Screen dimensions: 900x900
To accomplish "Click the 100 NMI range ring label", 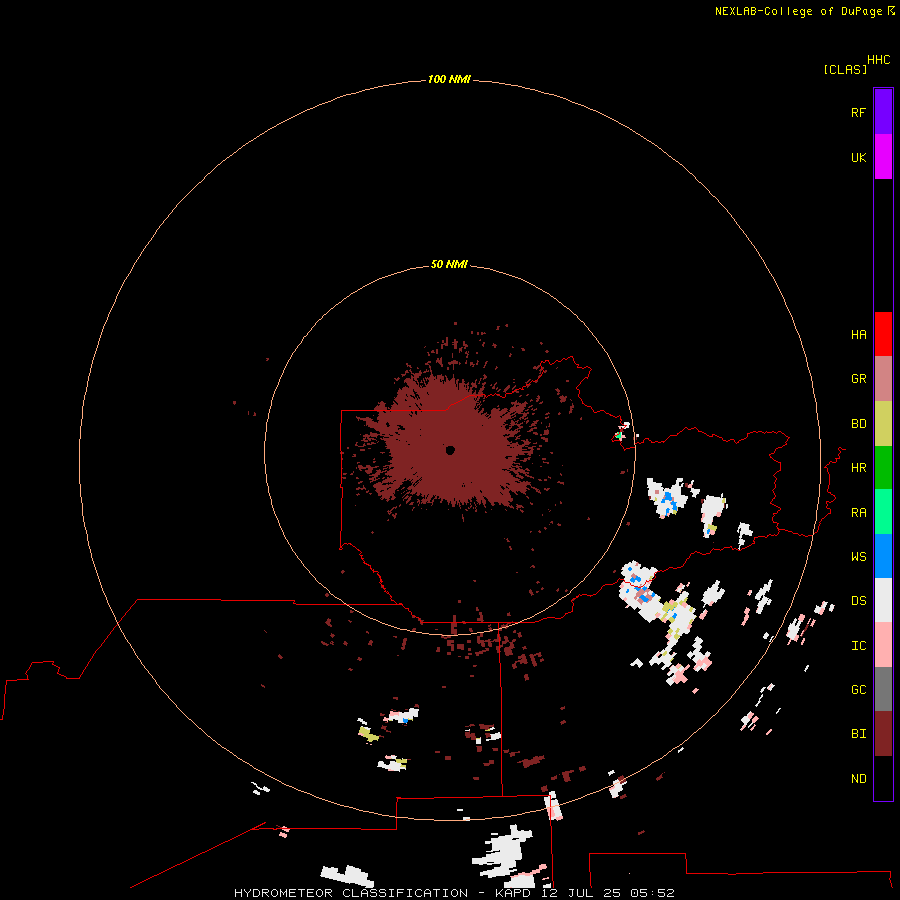I will 449,79.
